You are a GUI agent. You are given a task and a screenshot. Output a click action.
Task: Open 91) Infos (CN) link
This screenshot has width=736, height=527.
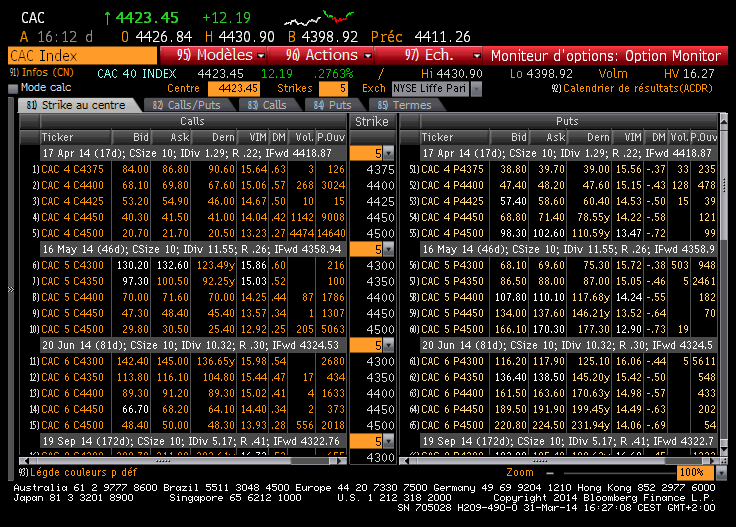tap(42, 73)
